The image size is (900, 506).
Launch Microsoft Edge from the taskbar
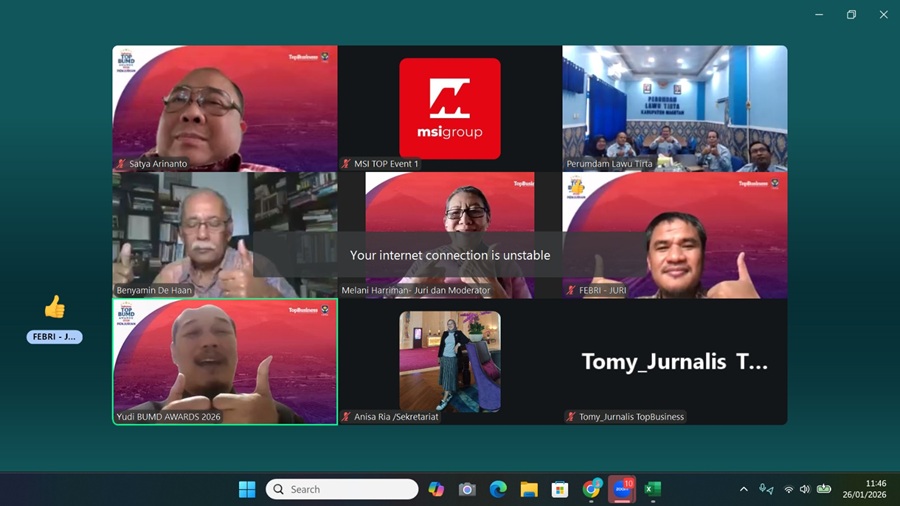tap(498, 489)
